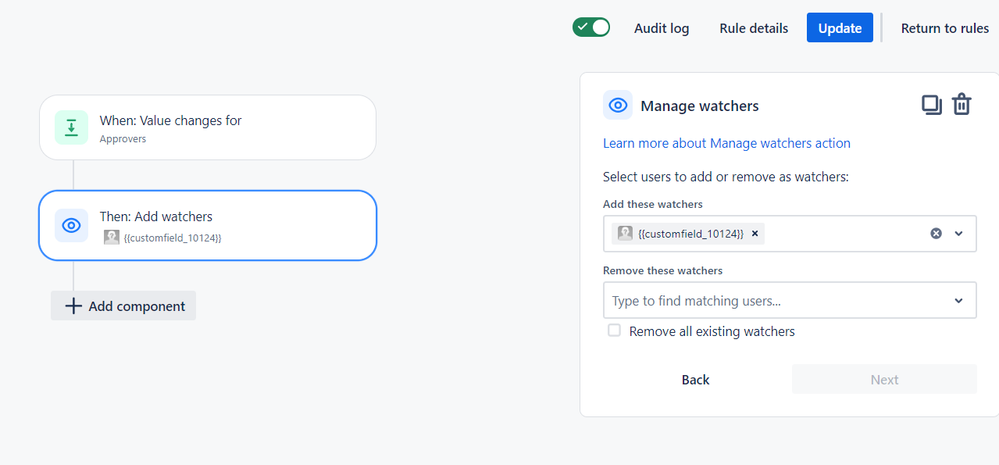This screenshot has height=465, width=999.
Task: Click the blue Update button
Action: click(840, 28)
